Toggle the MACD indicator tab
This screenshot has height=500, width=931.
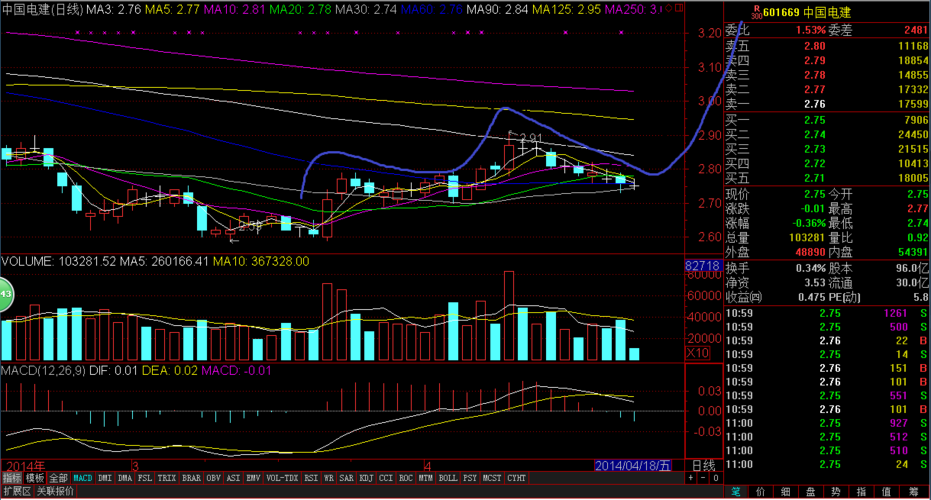pos(83,478)
